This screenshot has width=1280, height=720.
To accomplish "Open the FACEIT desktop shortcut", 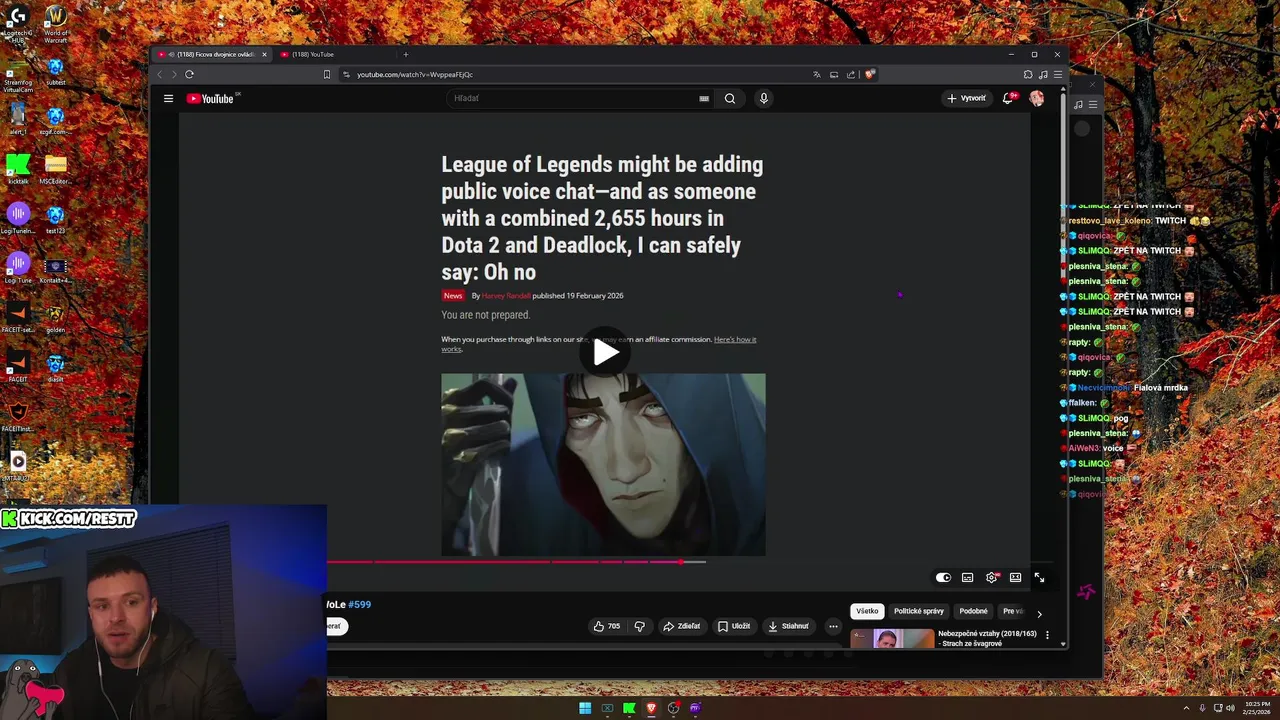I will pyautogui.click(x=17, y=365).
